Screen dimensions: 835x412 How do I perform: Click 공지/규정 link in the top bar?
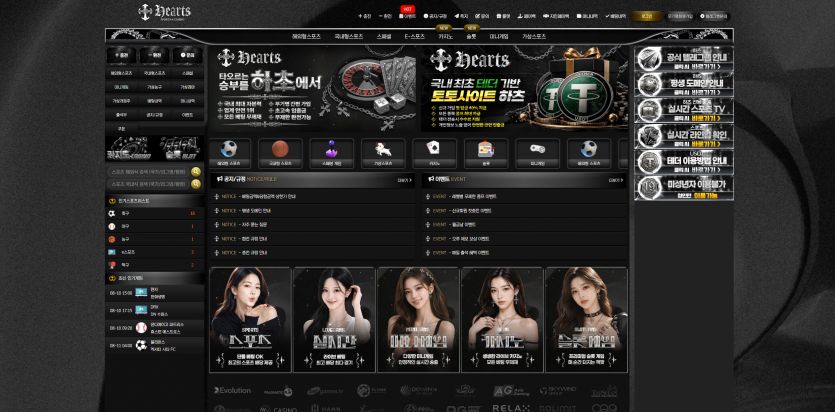tap(435, 16)
